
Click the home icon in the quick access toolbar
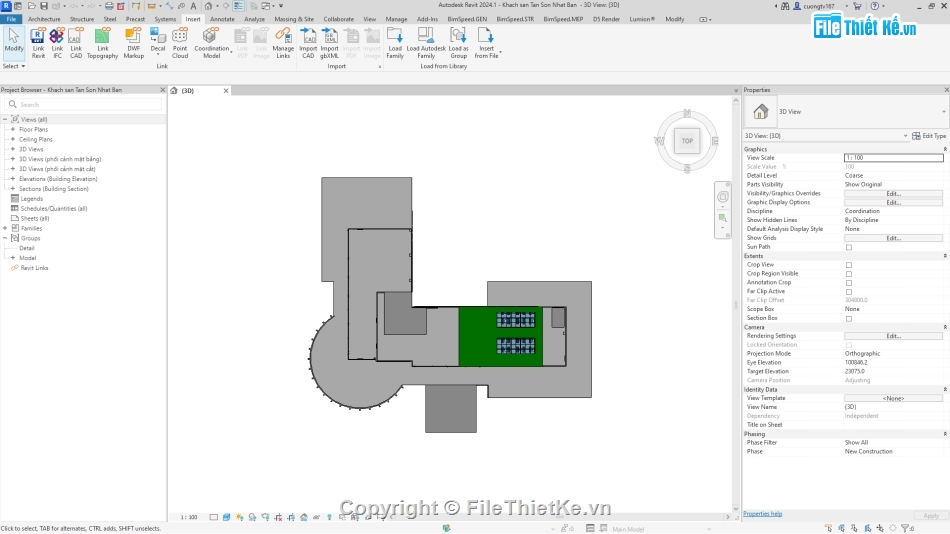(x=208, y=5)
